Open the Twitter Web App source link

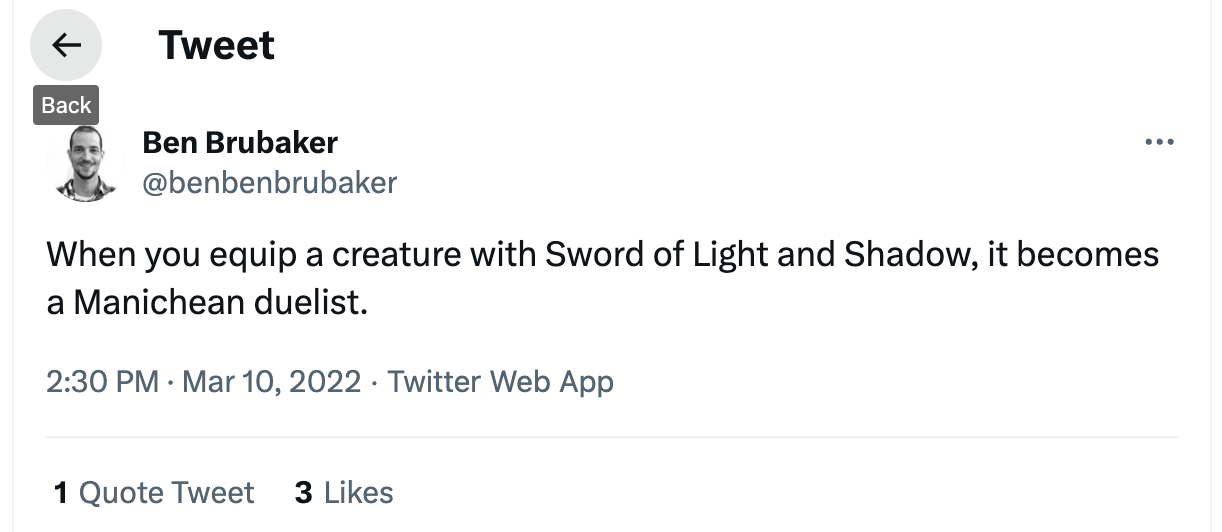point(500,381)
